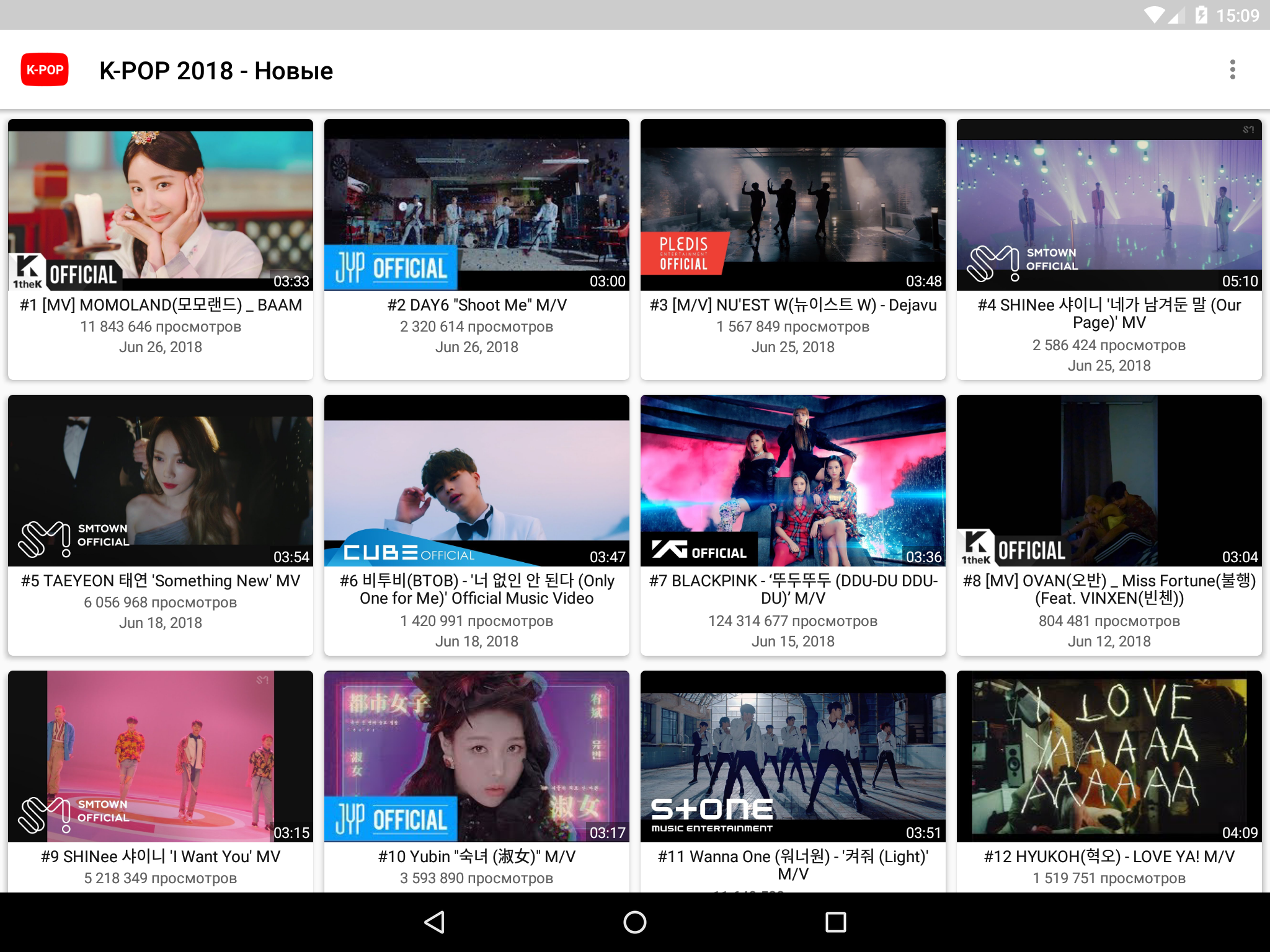Open '#10 Yubin' M/V title
The image size is (1270, 952).
(477, 857)
